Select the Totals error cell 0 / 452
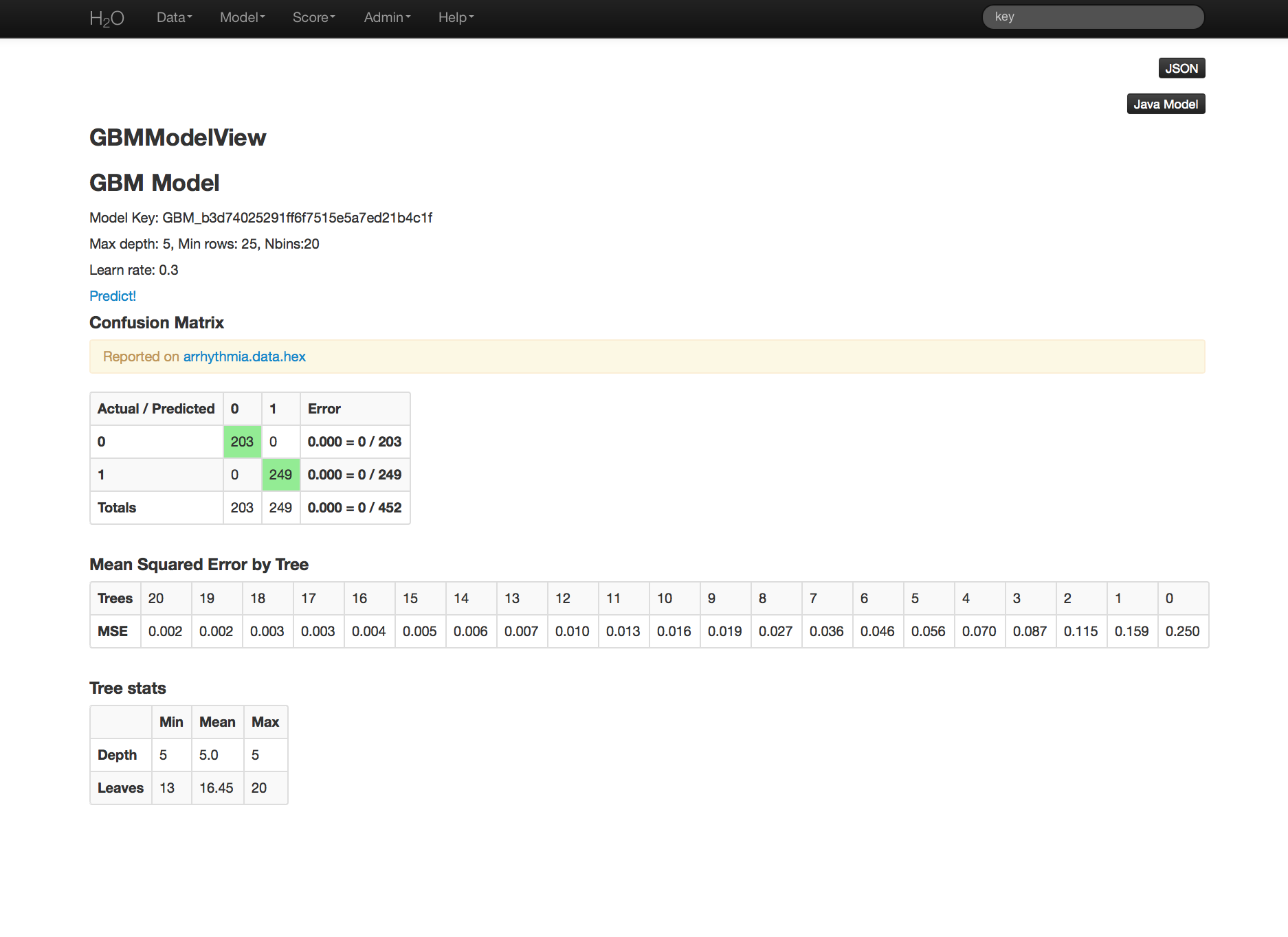Screen dimensions: 1288x937 tap(355, 508)
